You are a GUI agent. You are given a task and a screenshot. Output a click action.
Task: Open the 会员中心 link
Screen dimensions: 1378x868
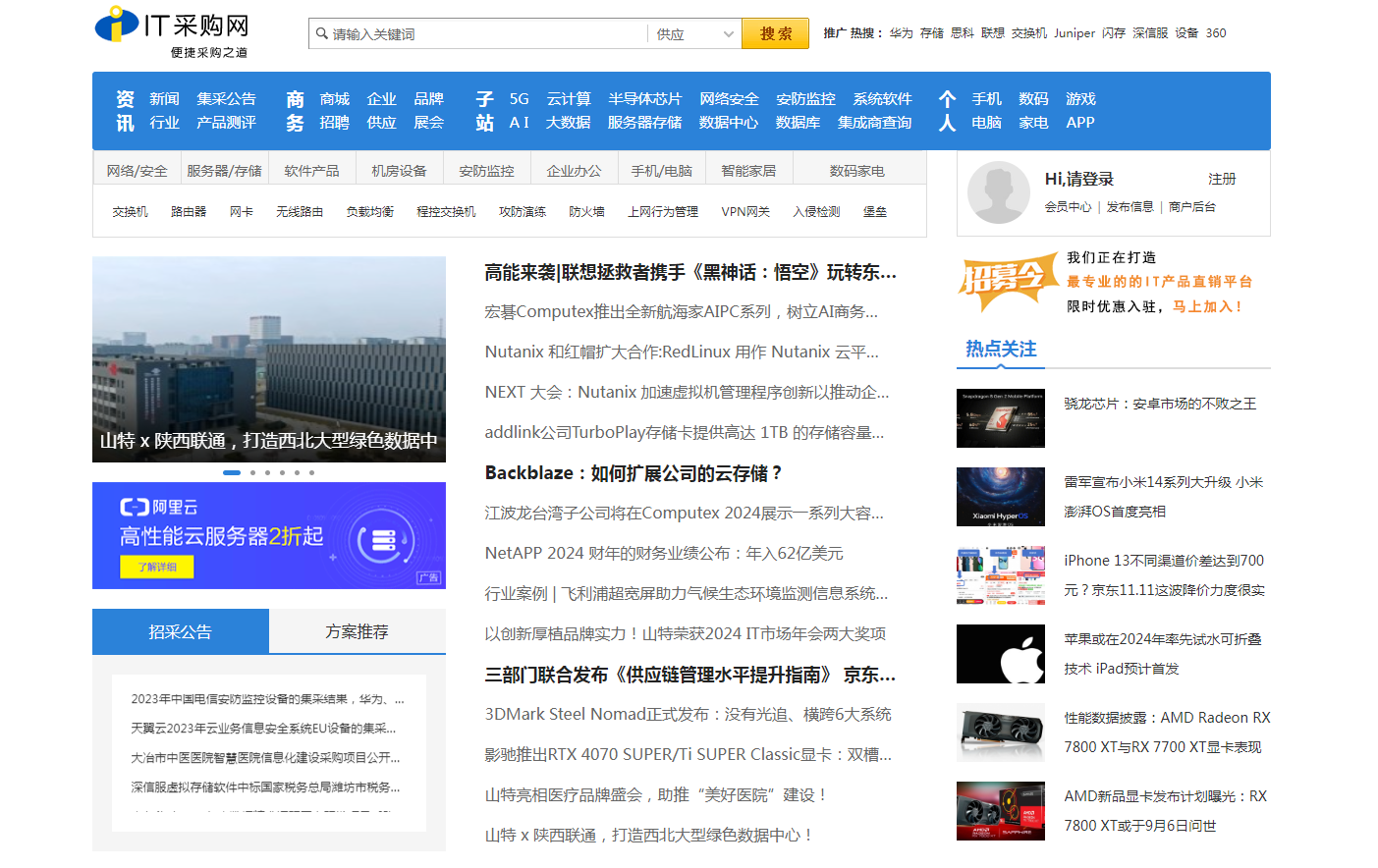click(x=1068, y=206)
